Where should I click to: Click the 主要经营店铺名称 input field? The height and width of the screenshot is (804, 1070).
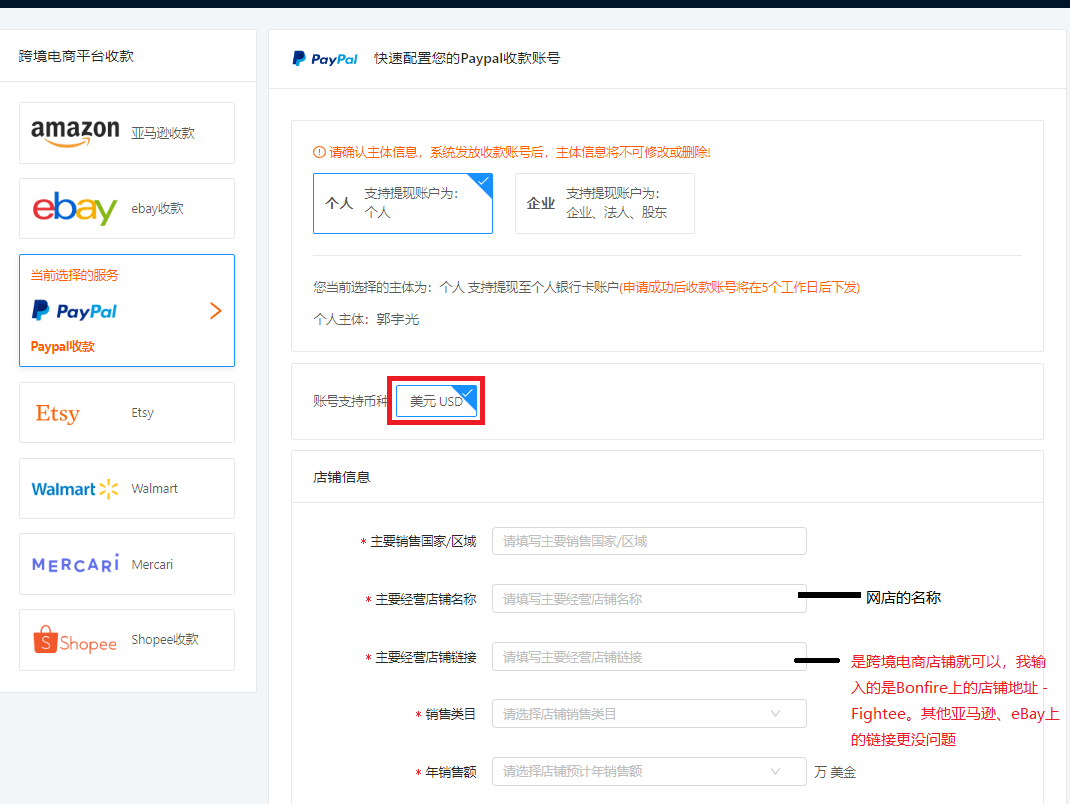coord(649,599)
